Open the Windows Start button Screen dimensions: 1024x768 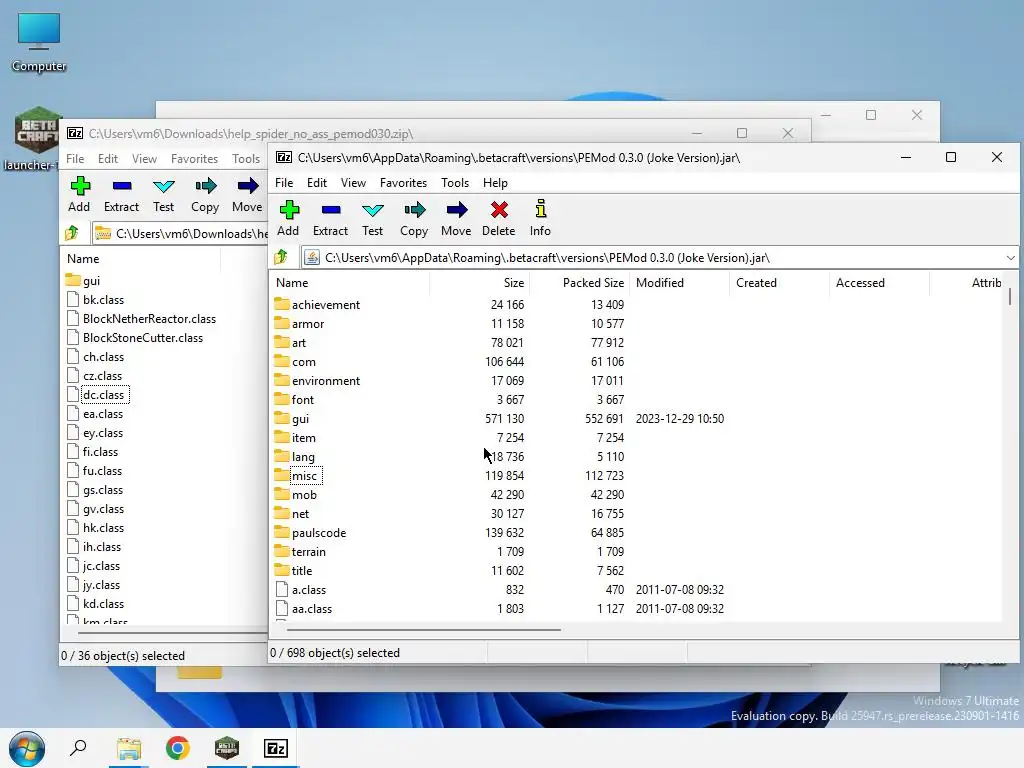[x=27, y=748]
